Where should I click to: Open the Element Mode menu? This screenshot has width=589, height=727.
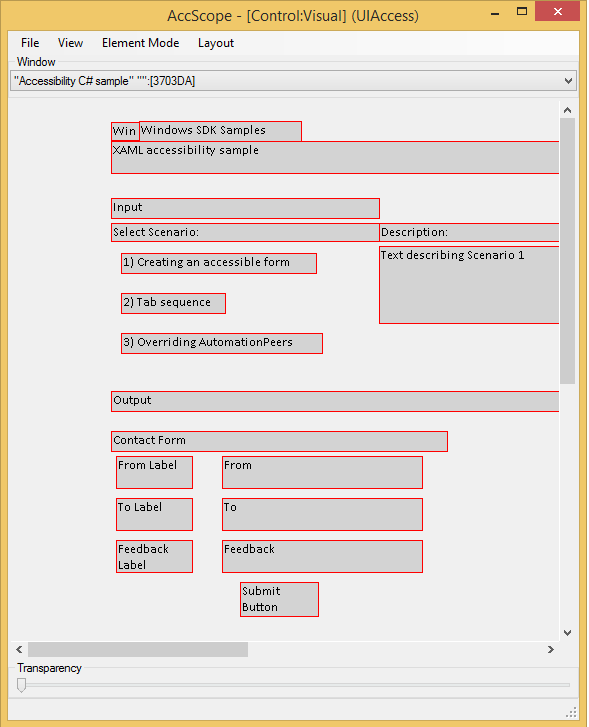(x=141, y=43)
